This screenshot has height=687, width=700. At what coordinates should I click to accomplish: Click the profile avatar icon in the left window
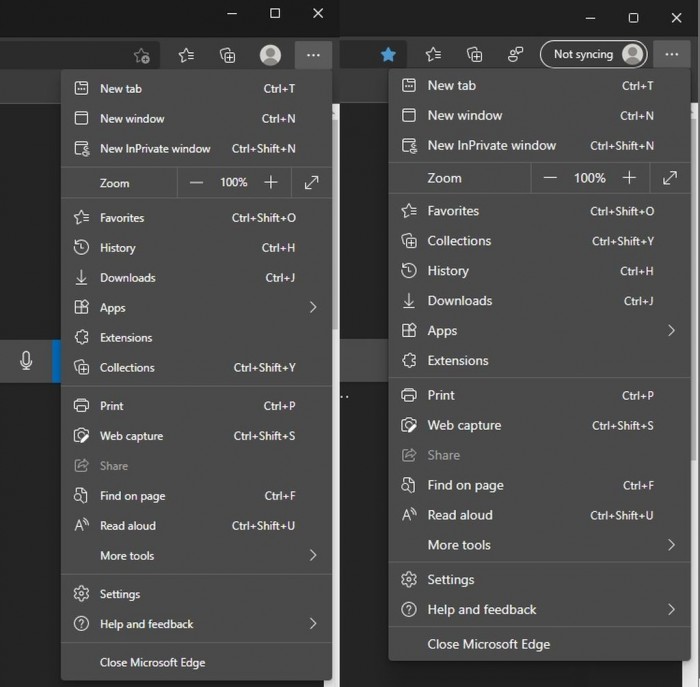click(x=270, y=56)
